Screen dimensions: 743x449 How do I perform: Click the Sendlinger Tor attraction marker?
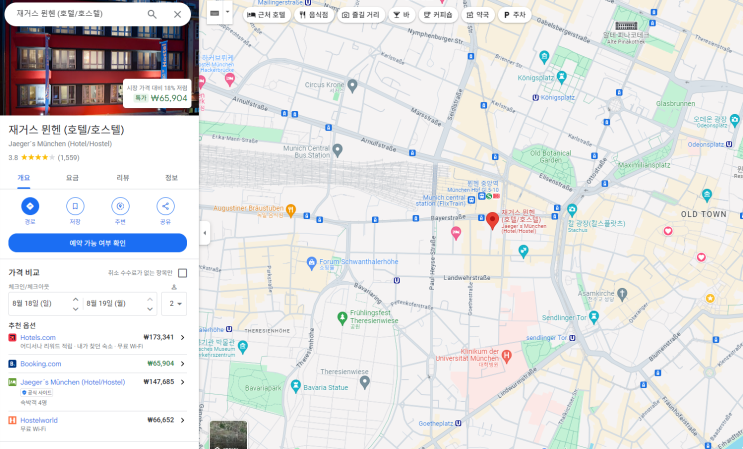point(594,317)
